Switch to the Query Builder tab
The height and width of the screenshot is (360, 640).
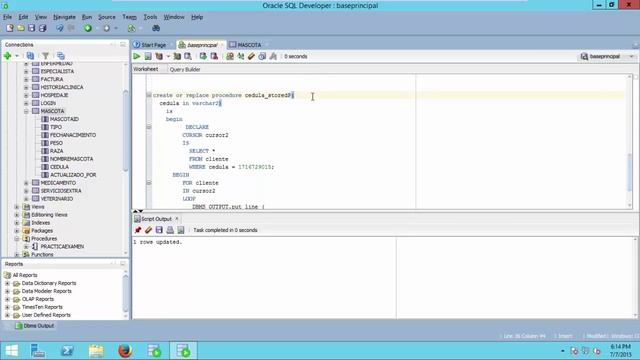[185, 69]
